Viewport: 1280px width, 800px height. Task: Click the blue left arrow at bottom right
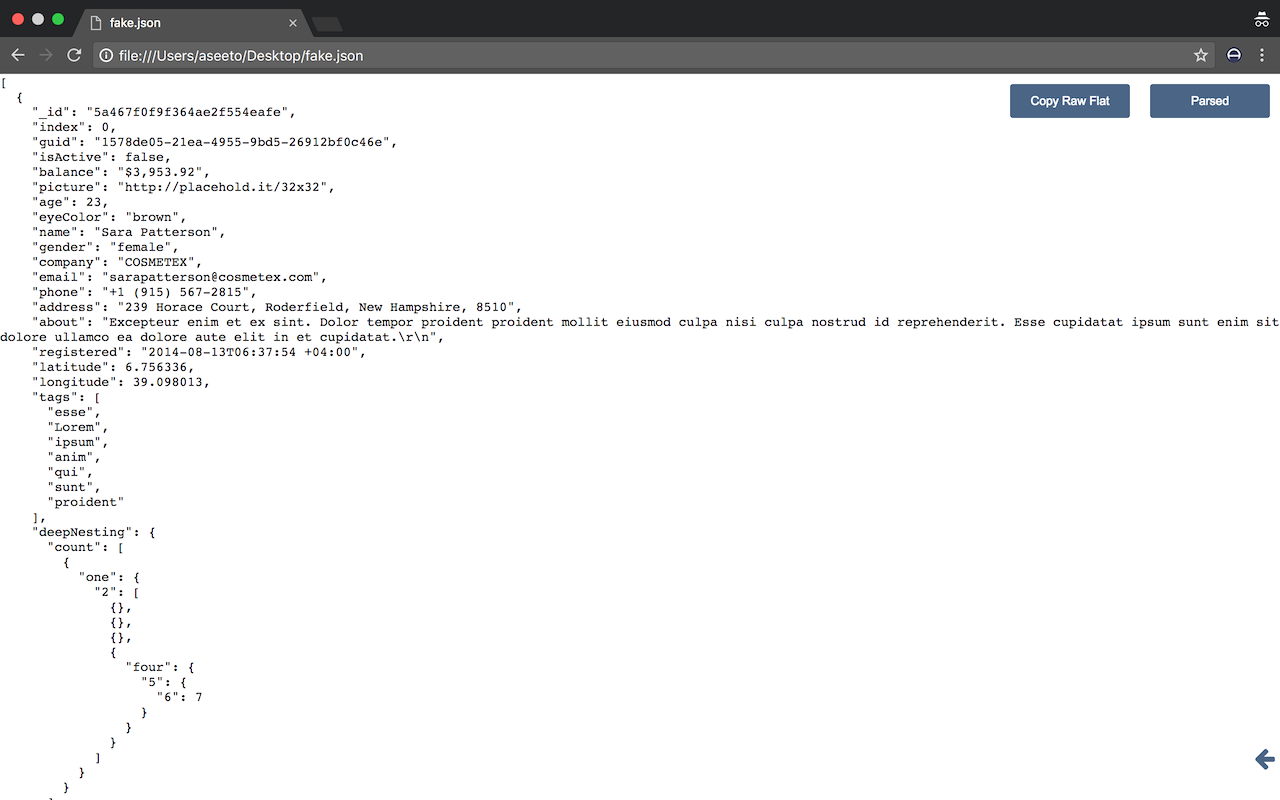pos(1265,759)
